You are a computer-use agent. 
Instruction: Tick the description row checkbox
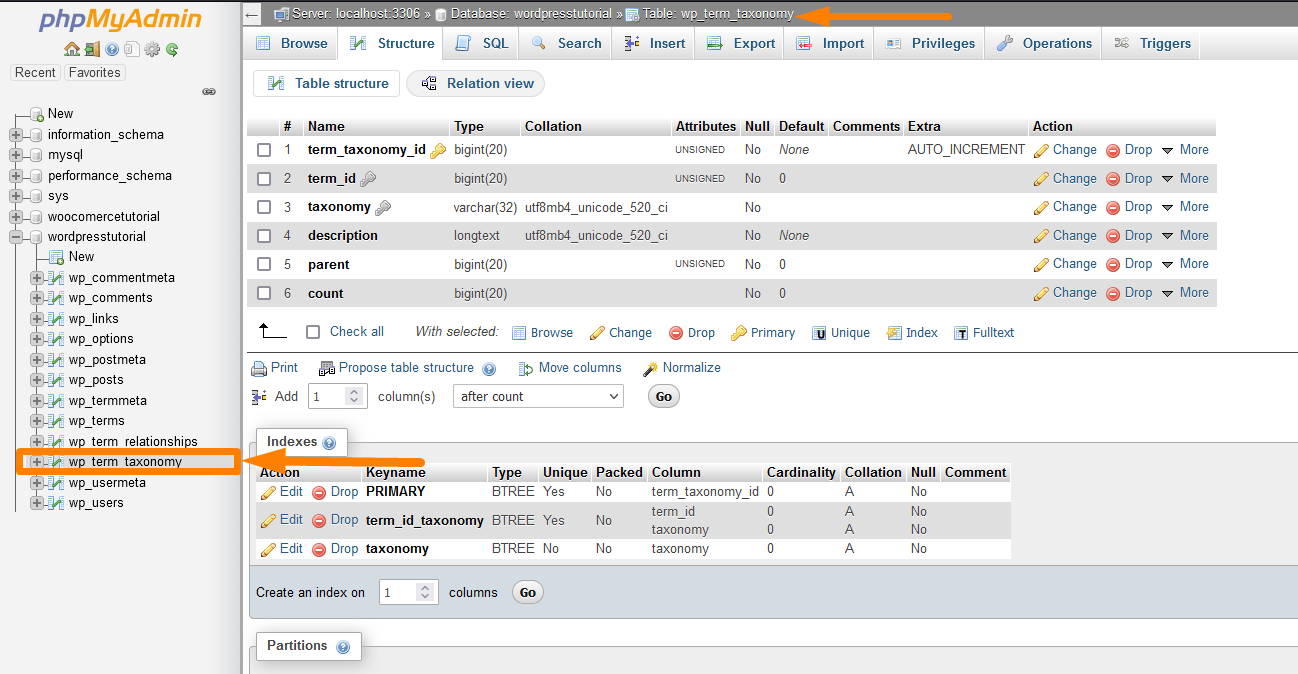pyautogui.click(x=264, y=236)
